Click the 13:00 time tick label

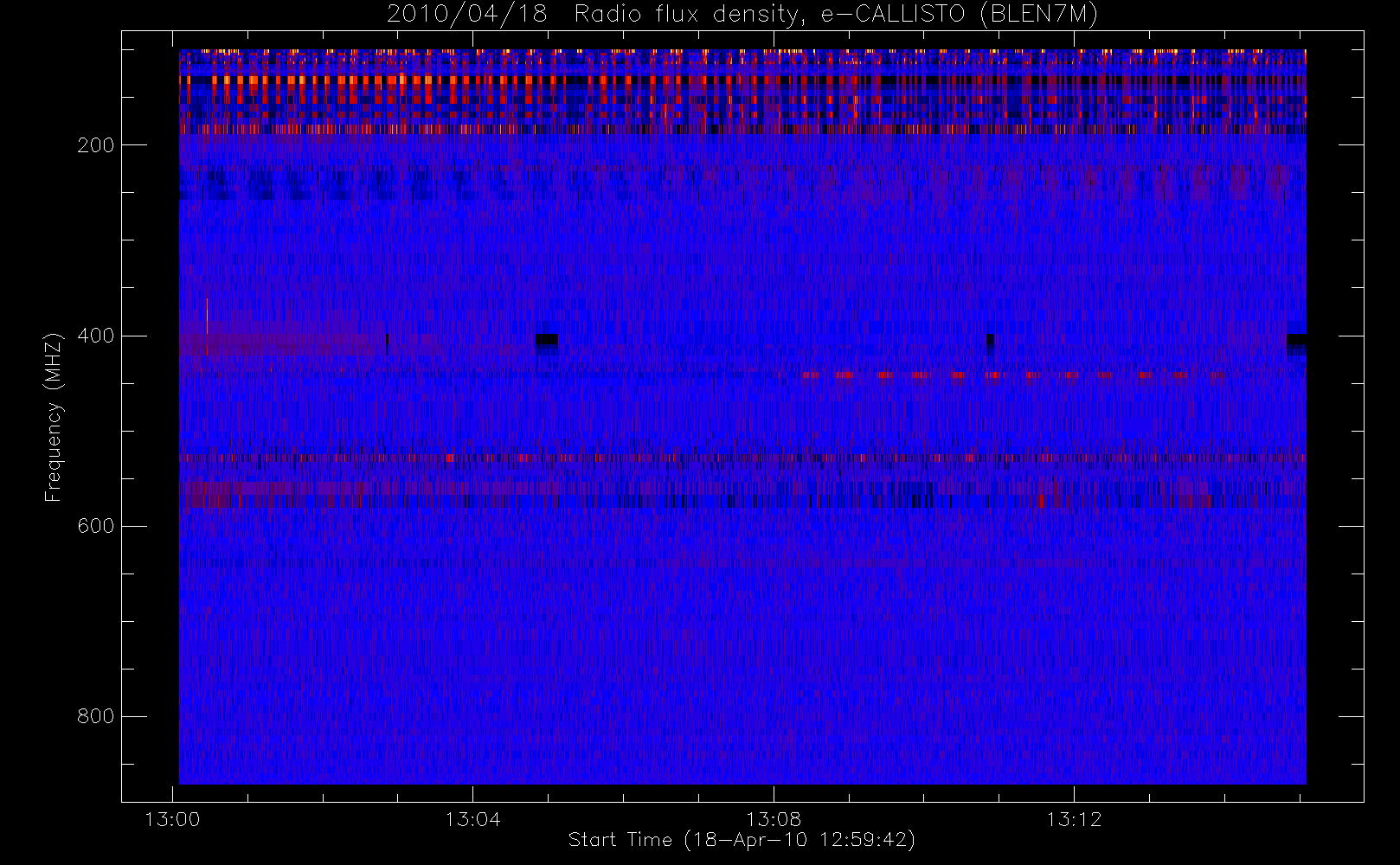click(172, 819)
